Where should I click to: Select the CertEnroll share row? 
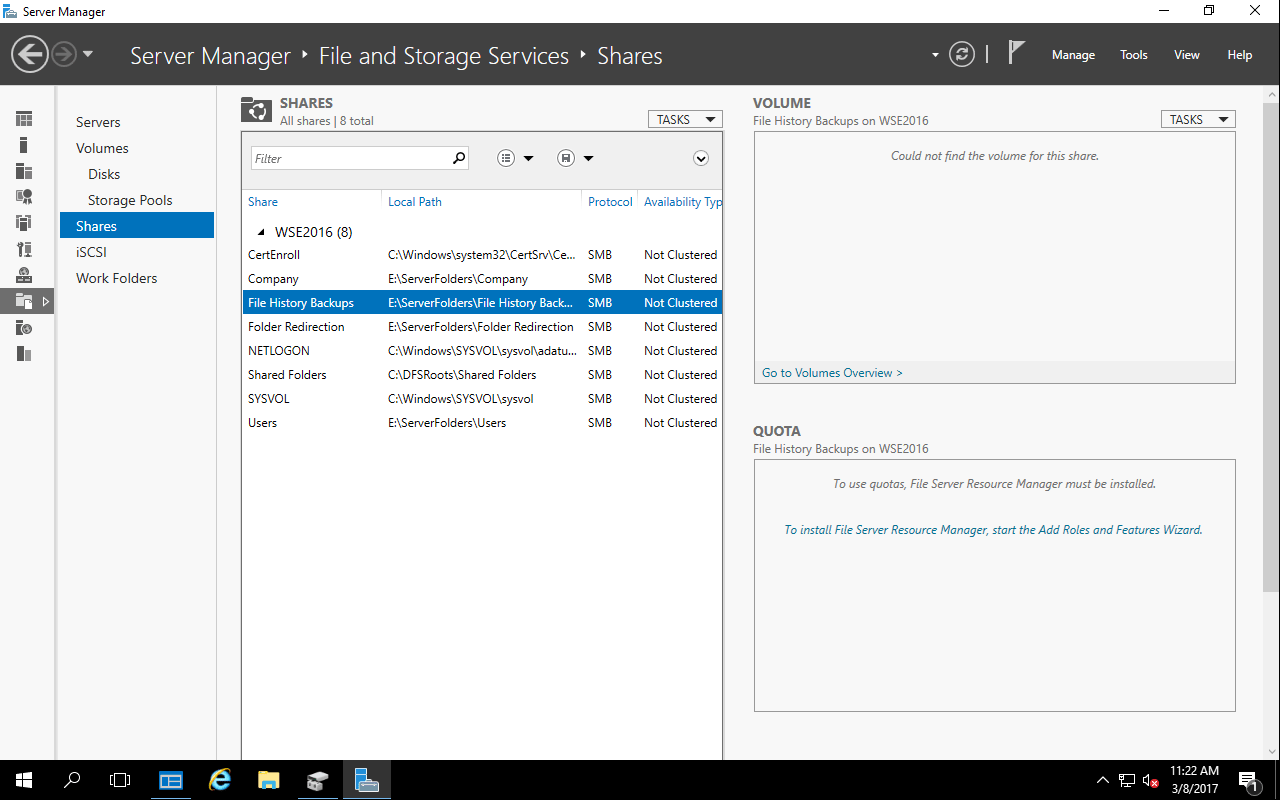point(482,255)
